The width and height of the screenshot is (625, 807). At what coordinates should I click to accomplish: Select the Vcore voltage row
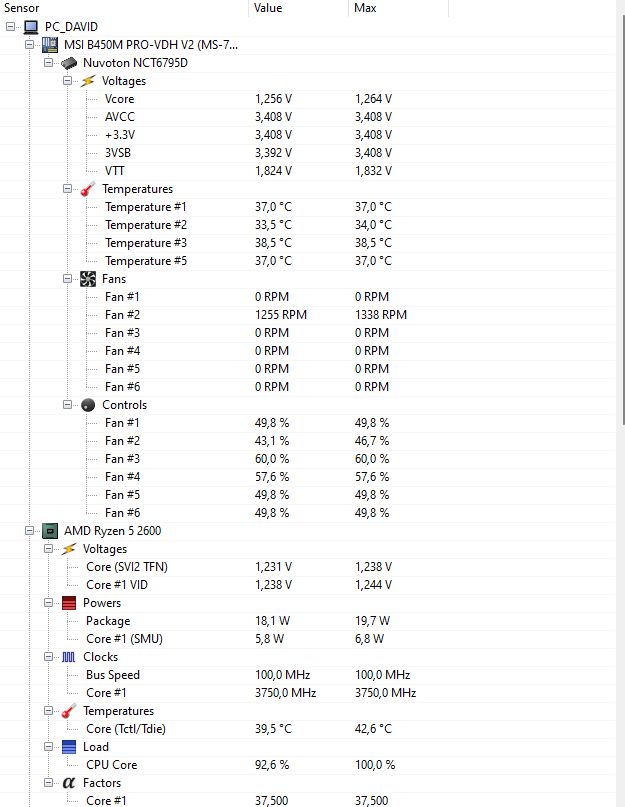[x=307, y=99]
